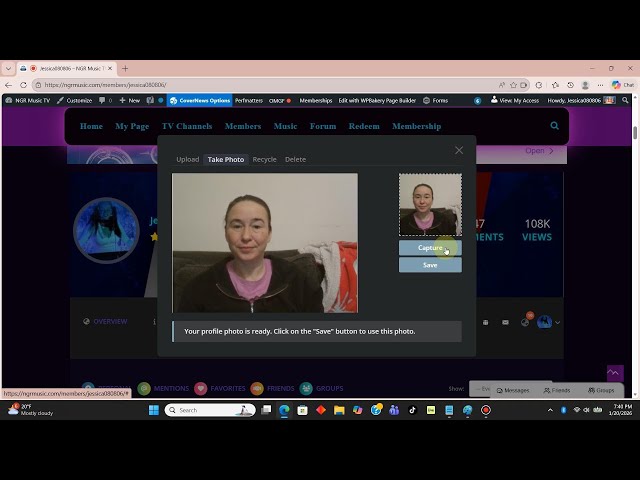Open the browser profile icon
The image size is (640, 480).
[585, 85]
